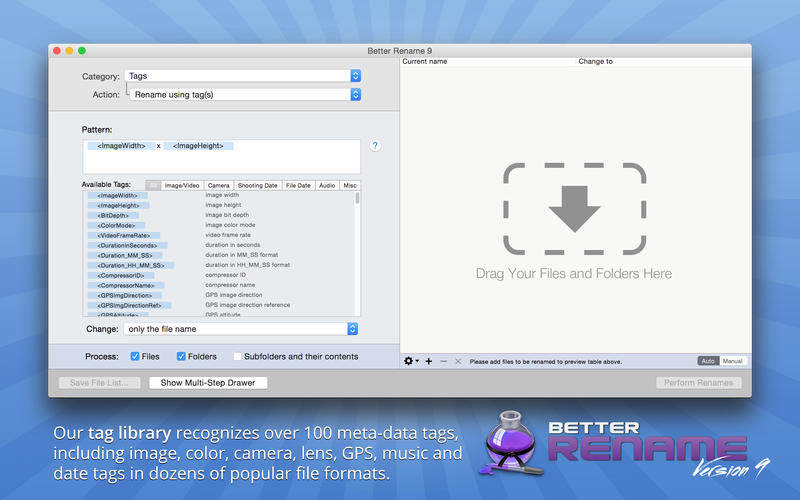800x500 pixels.
Task: Select the <BitDepth> tag
Action: [x=113, y=215]
